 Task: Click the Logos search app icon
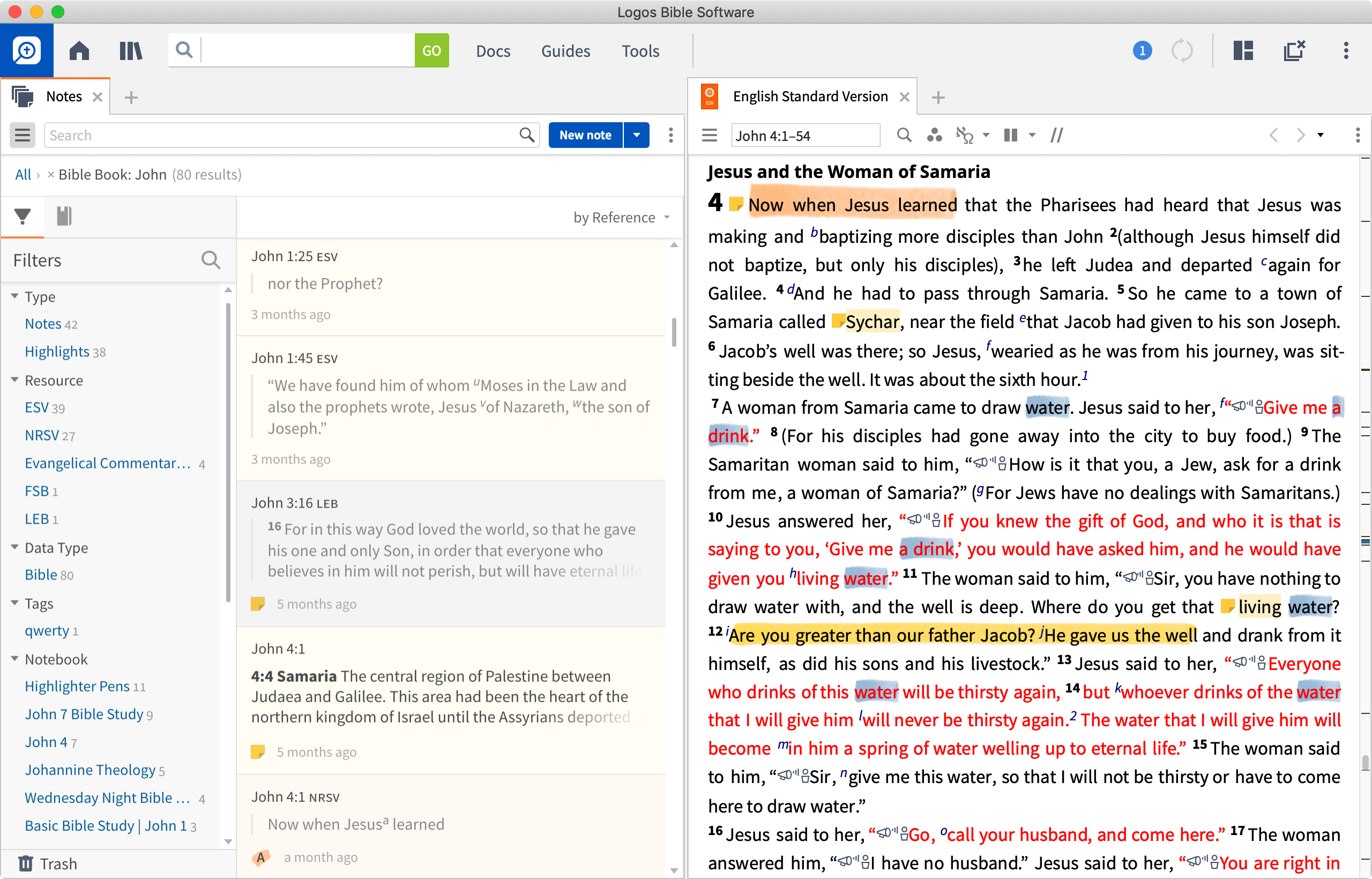pyautogui.click(x=26, y=51)
